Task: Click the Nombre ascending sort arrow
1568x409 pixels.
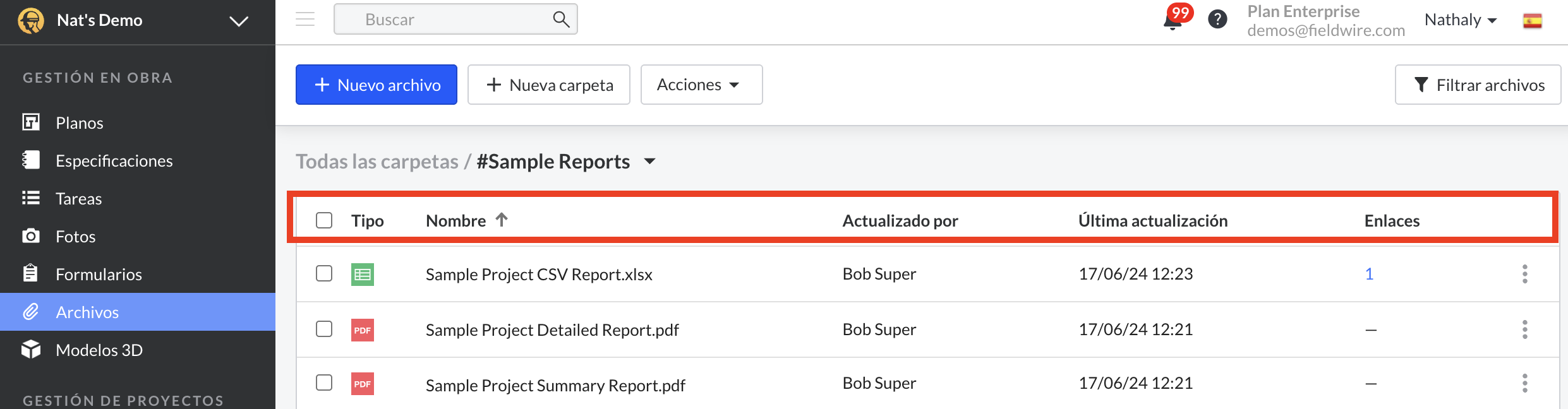Action: click(502, 220)
